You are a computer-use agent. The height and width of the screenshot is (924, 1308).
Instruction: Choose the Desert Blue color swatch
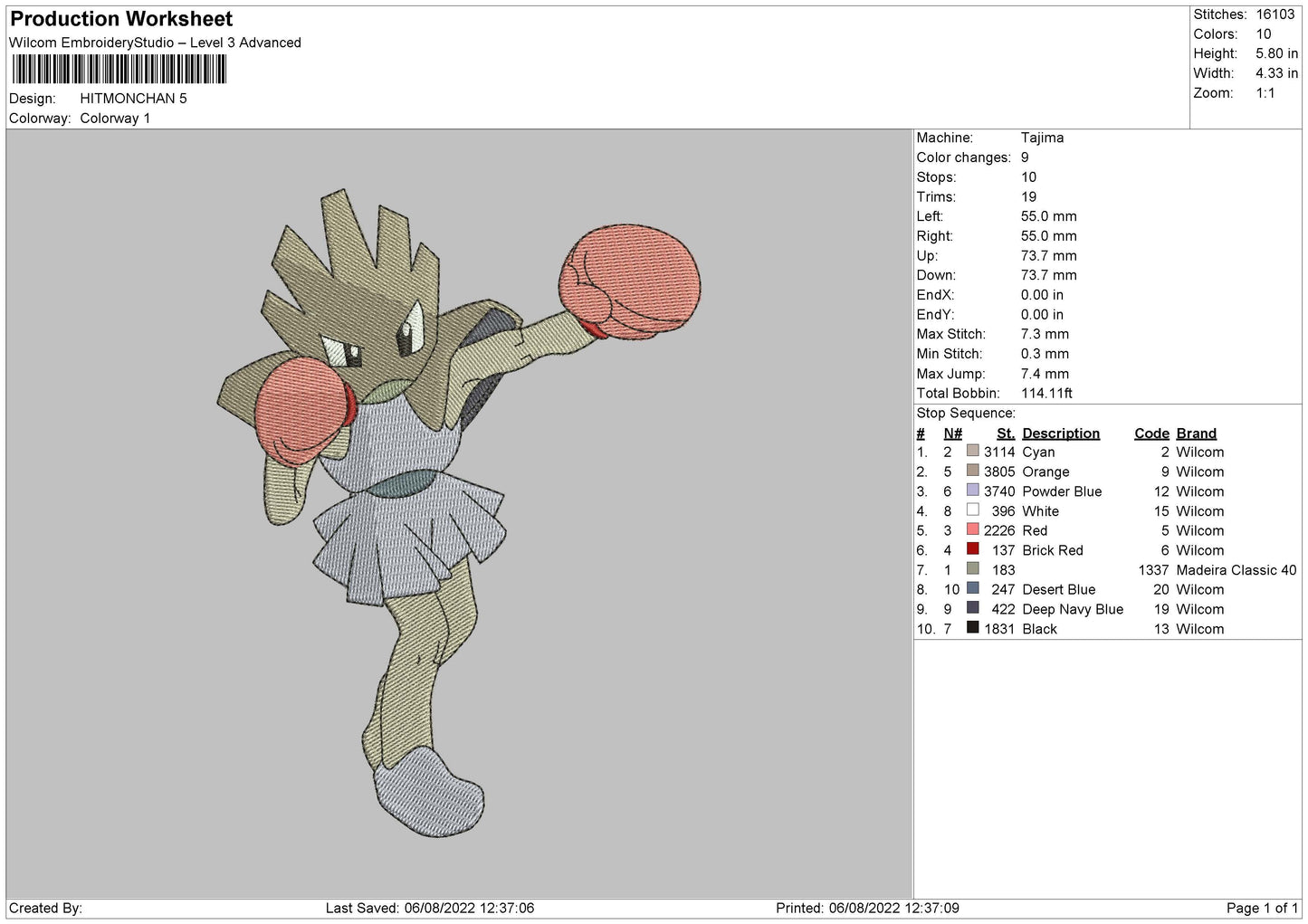click(x=972, y=588)
